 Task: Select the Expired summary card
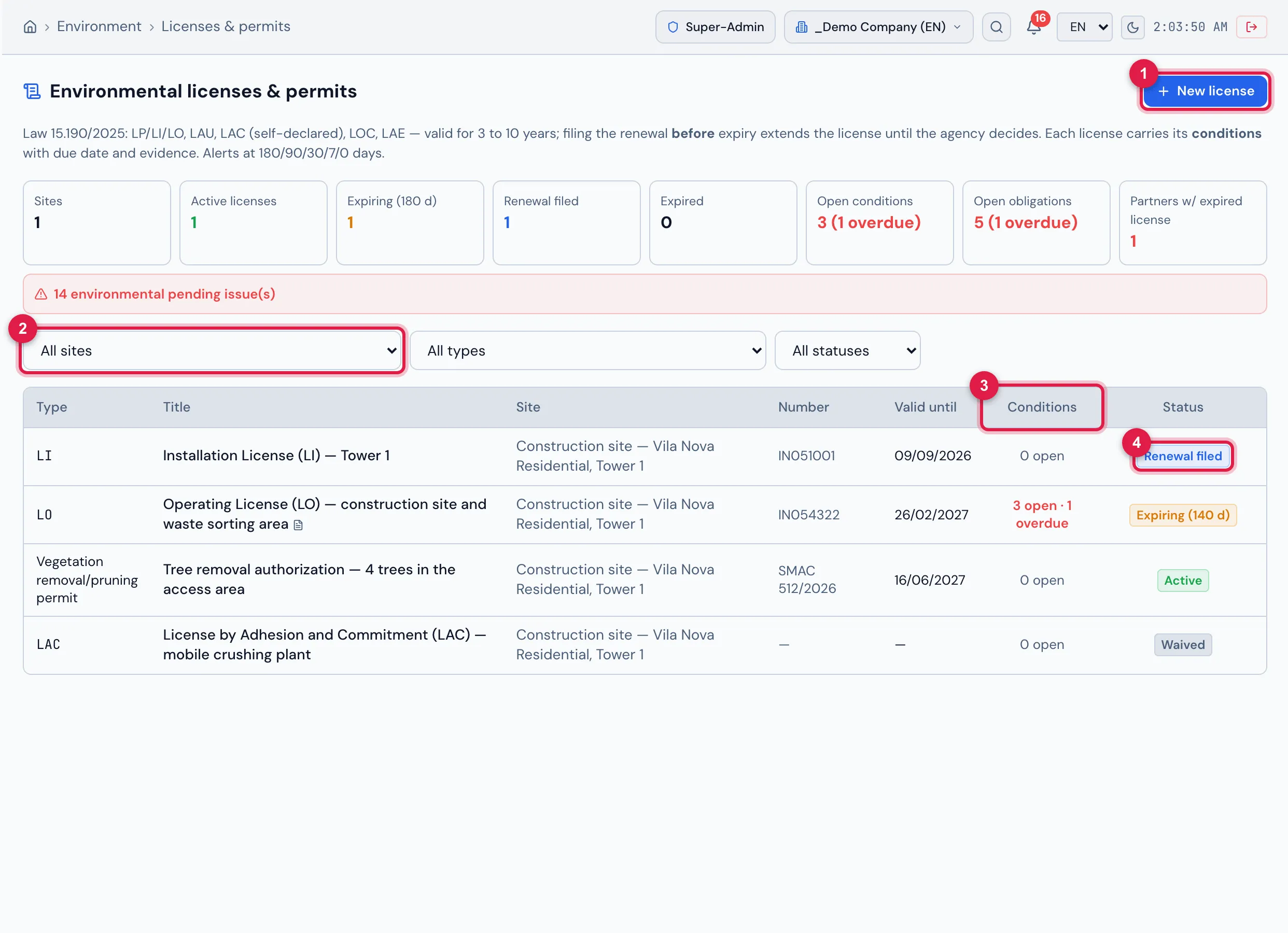coord(723,222)
